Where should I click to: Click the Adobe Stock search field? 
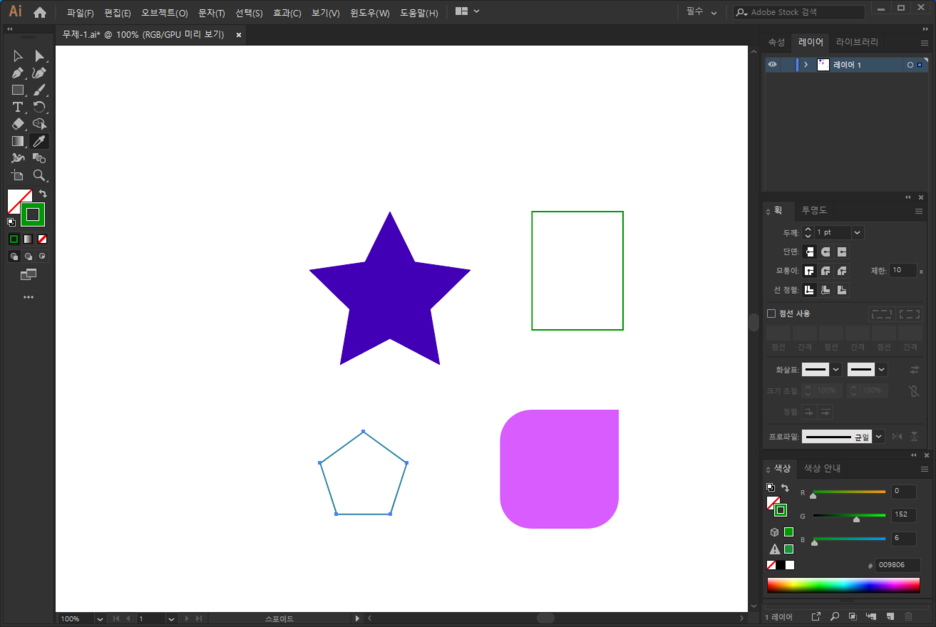[x=799, y=12]
